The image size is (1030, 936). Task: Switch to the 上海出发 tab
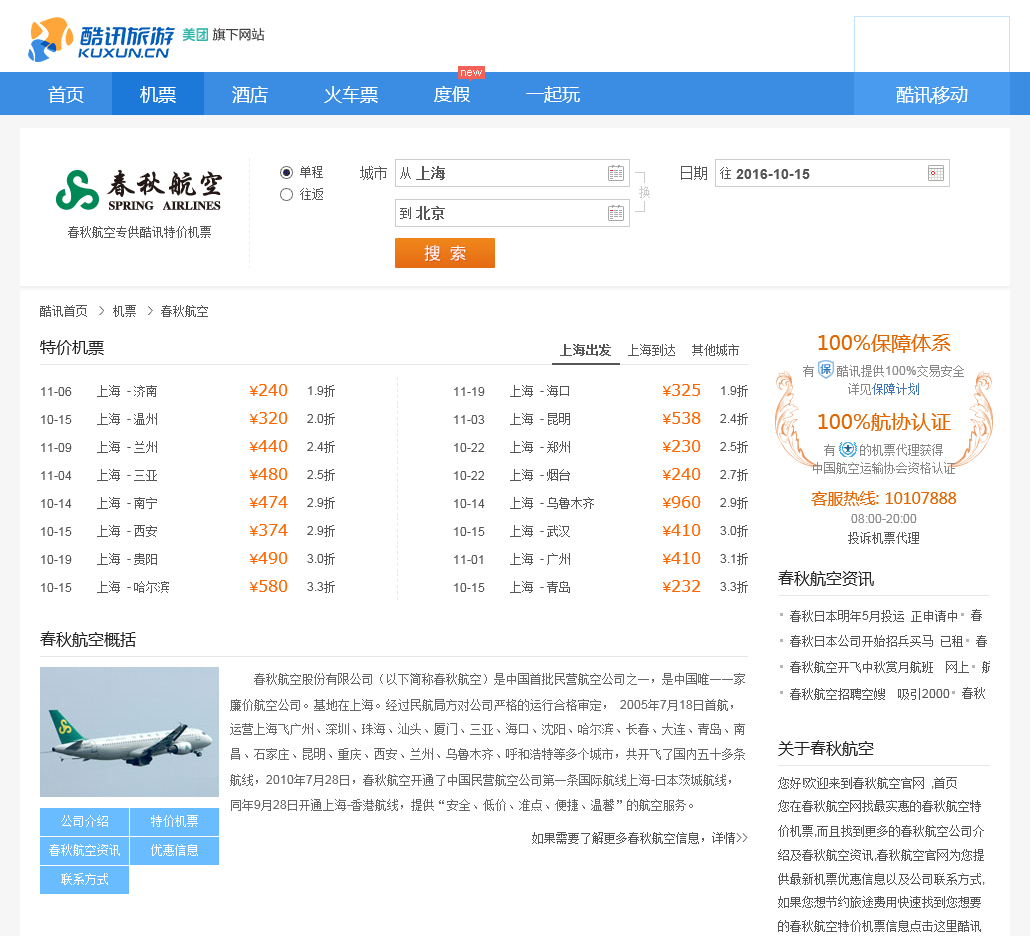click(585, 350)
